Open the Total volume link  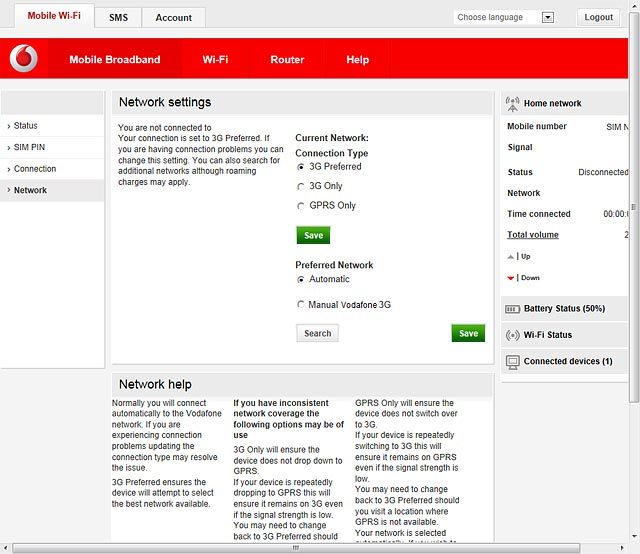[x=533, y=235]
